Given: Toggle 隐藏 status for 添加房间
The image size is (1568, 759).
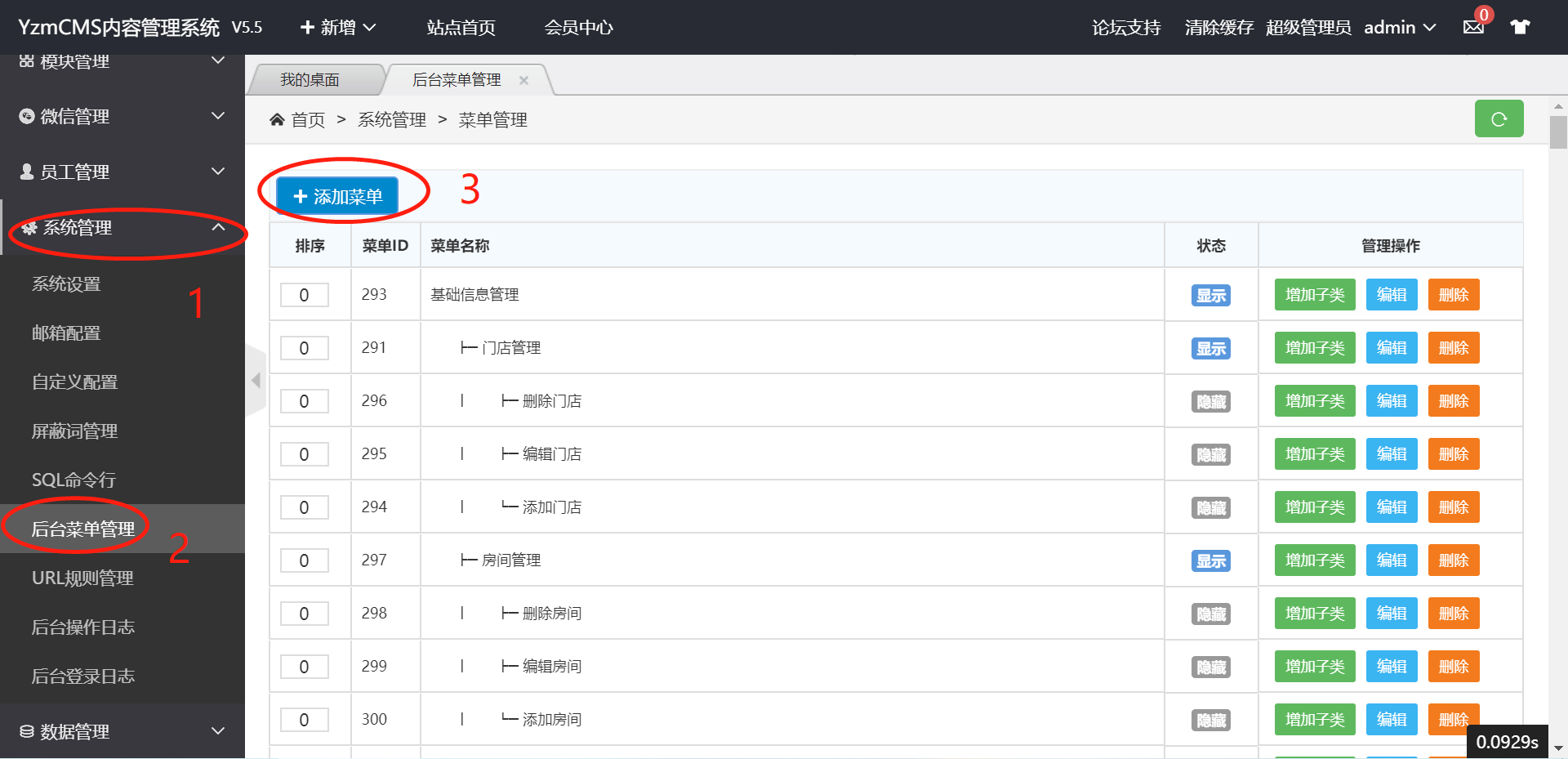Looking at the screenshot, I should pyautogui.click(x=1210, y=720).
